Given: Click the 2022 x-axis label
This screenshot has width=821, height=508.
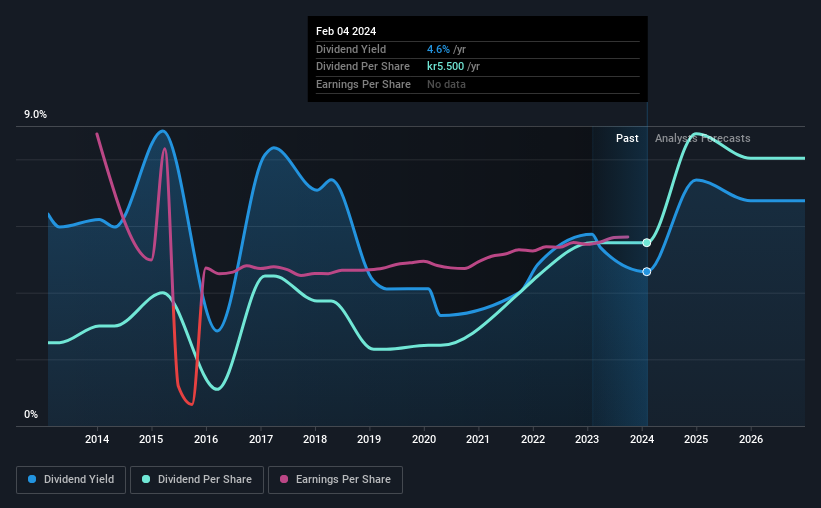Looking at the screenshot, I should pyautogui.click(x=533, y=439).
